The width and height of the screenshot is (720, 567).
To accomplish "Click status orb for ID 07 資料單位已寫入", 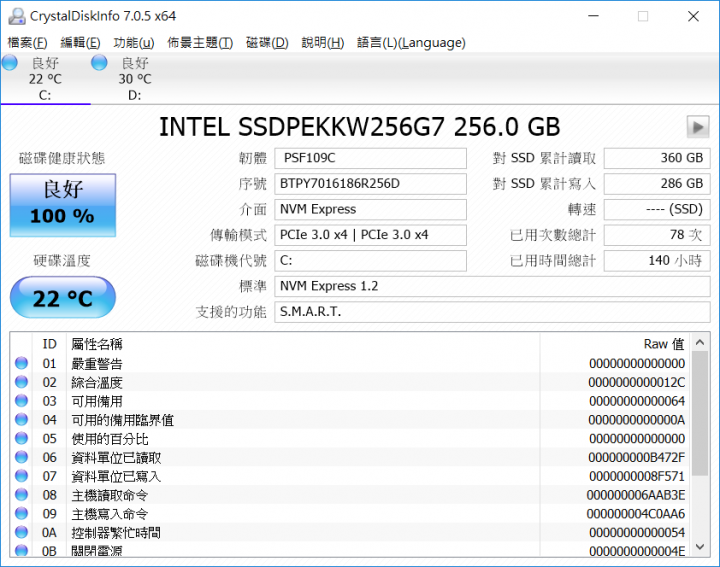I will click(21, 476).
